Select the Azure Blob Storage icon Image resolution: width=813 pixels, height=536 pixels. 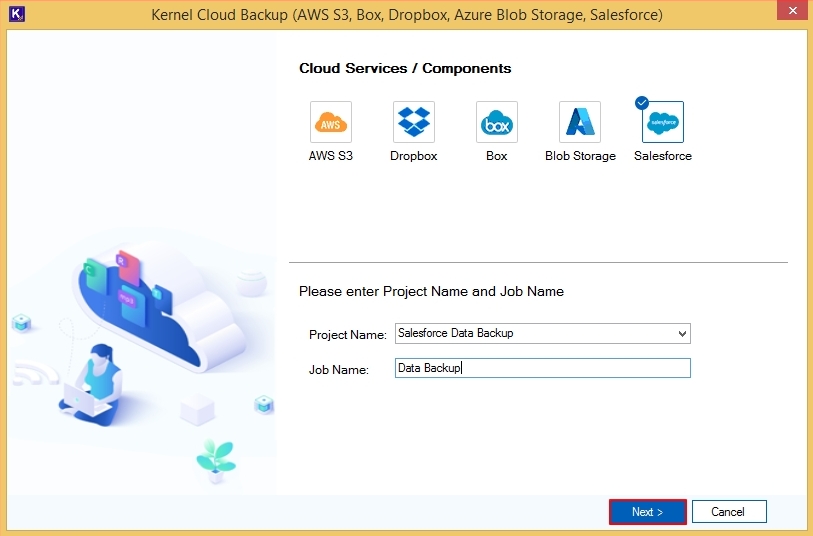point(580,122)
